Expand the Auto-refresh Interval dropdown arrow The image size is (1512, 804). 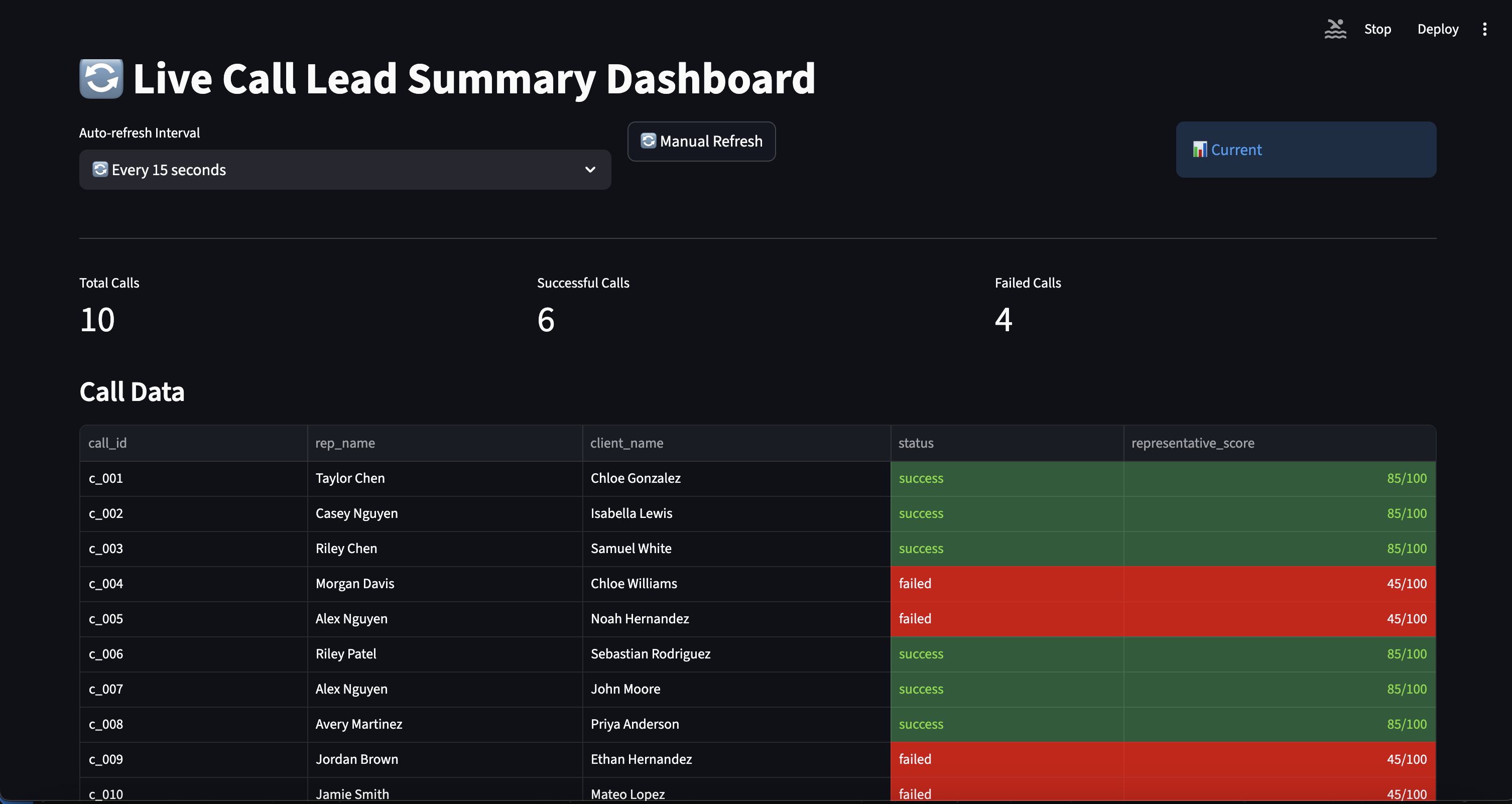coord(590,170)
